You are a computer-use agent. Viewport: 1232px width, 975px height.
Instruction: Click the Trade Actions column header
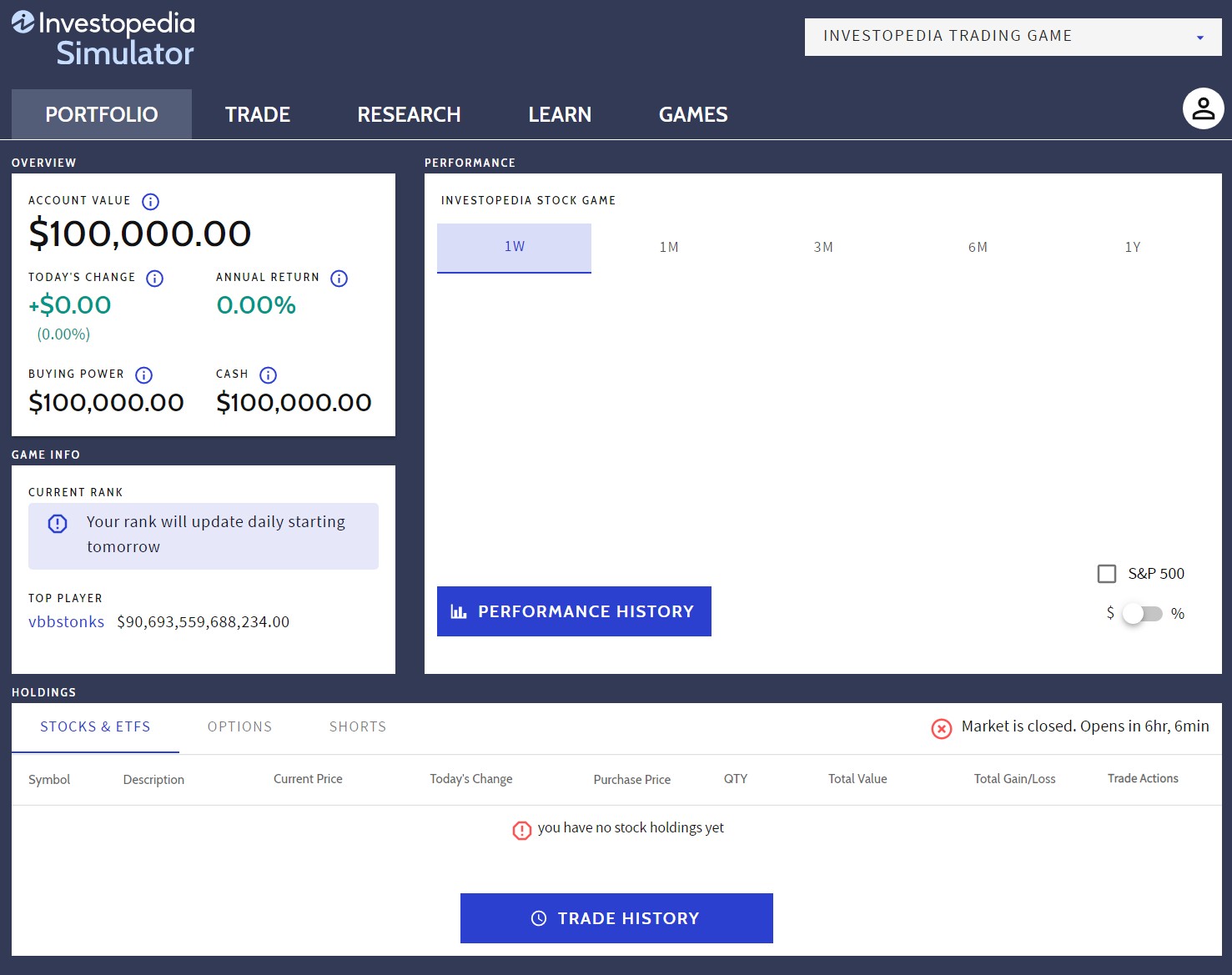coord(1143,778)
